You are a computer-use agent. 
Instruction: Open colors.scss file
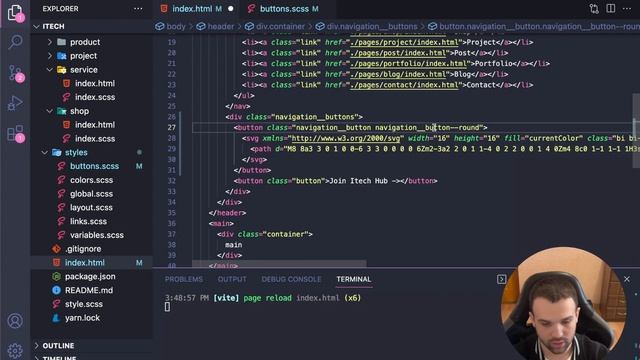[91, 180]
